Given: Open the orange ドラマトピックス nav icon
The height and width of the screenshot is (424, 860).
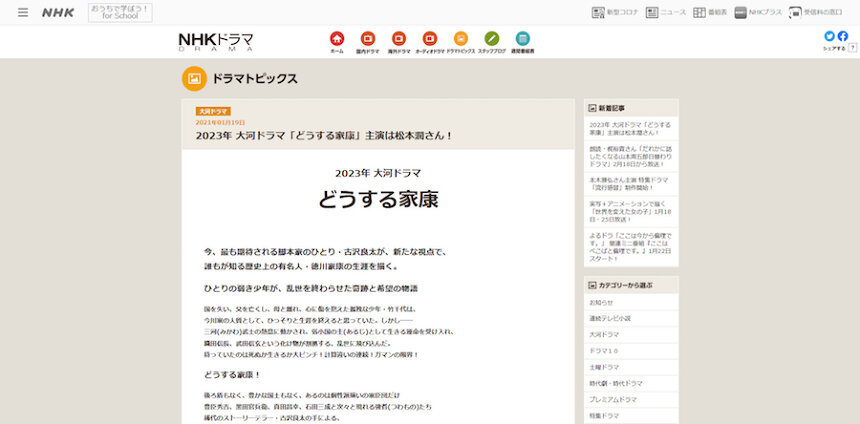Looking at the screenshot, I should (461, 42).
